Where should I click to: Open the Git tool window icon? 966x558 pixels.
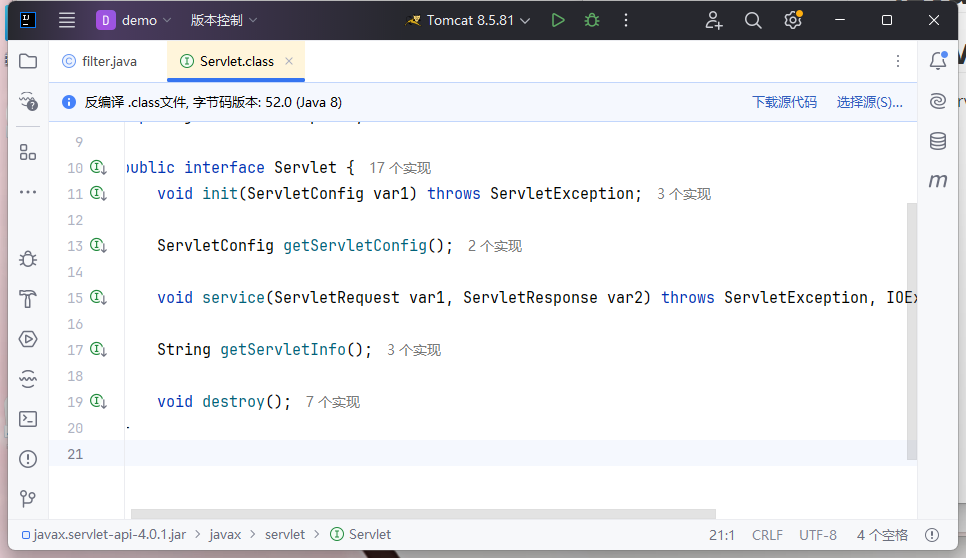coord(28,498)
